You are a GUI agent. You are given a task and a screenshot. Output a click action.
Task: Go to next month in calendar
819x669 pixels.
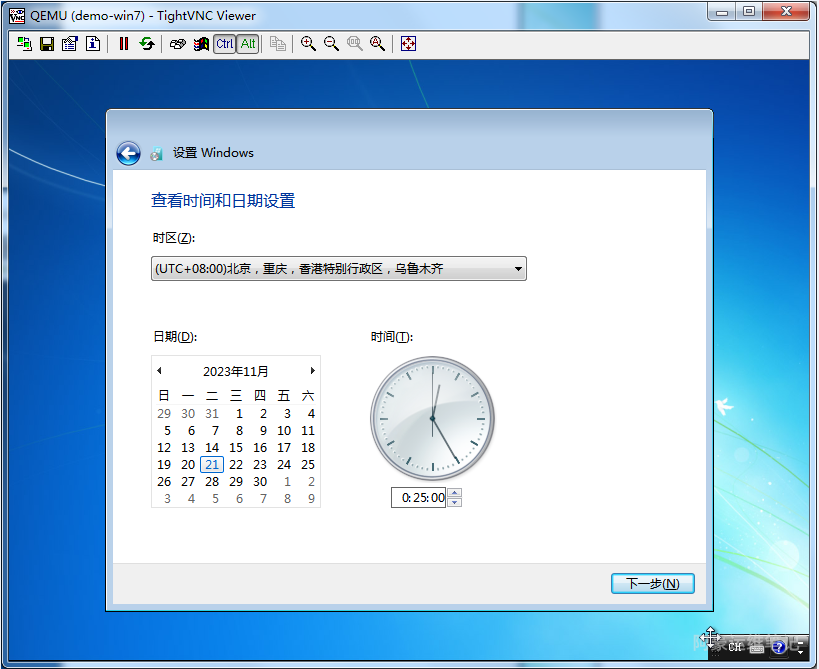pos(312,371)
